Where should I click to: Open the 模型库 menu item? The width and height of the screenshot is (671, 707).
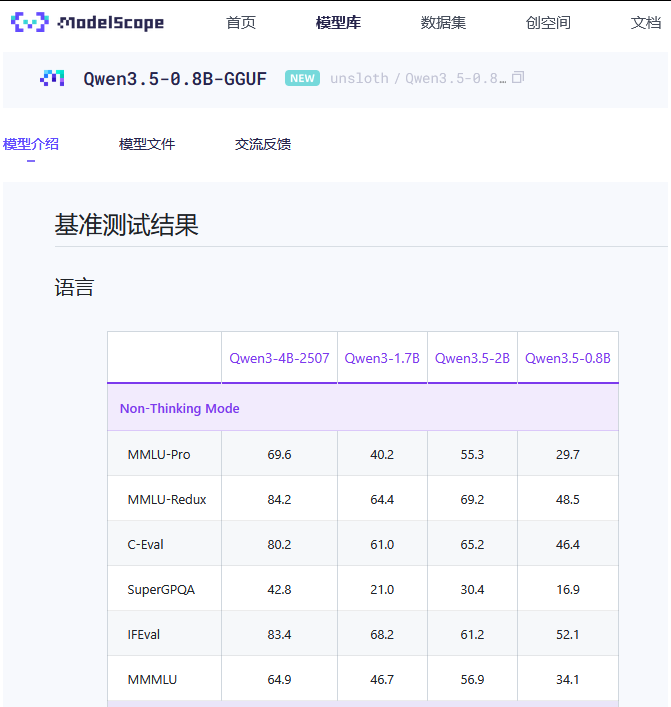[338, 23]
